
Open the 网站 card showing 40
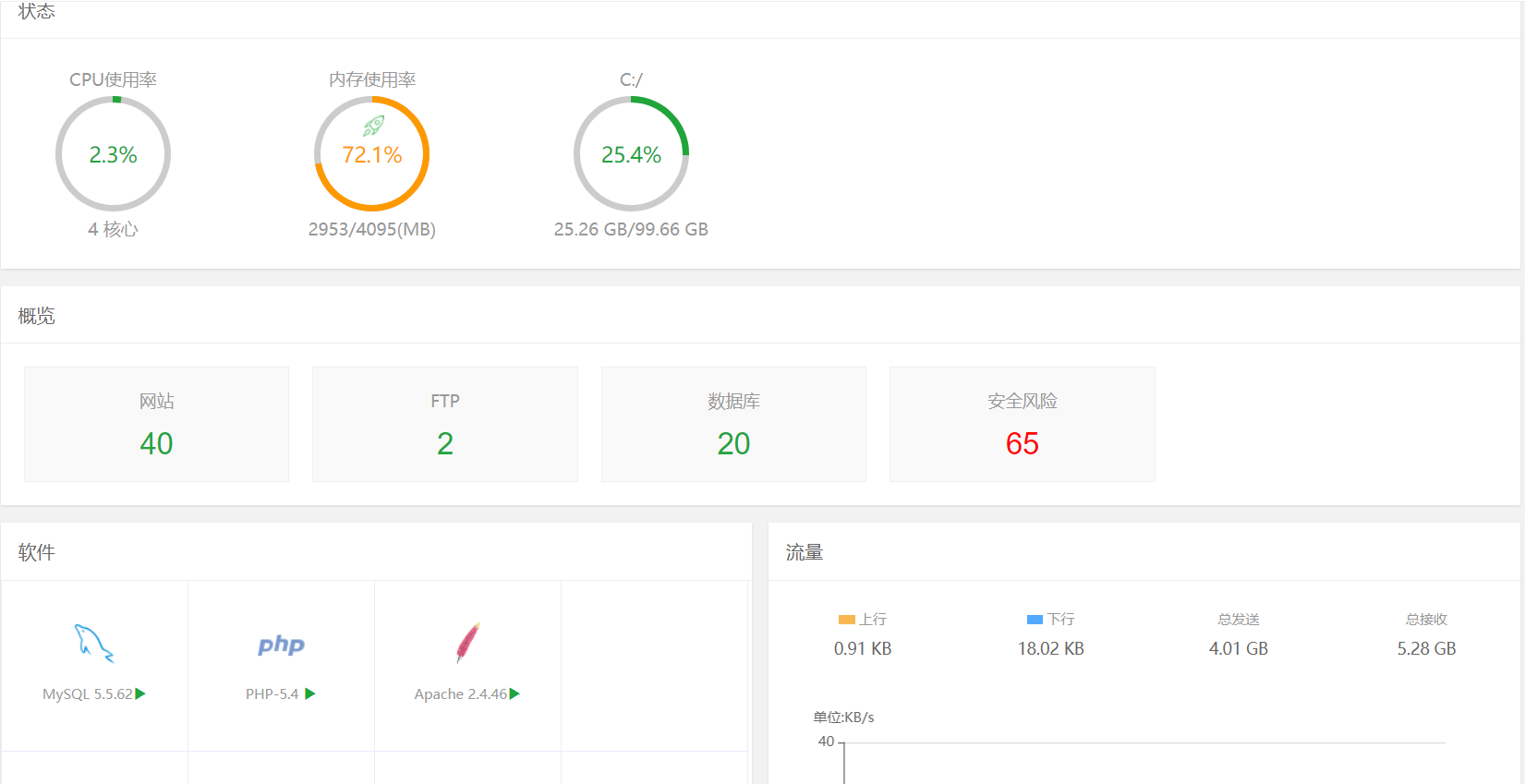click(156, 424)
